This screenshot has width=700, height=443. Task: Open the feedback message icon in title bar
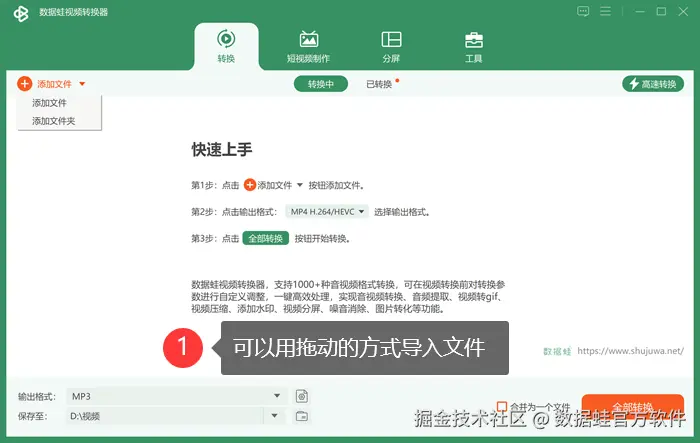[583, 11]
